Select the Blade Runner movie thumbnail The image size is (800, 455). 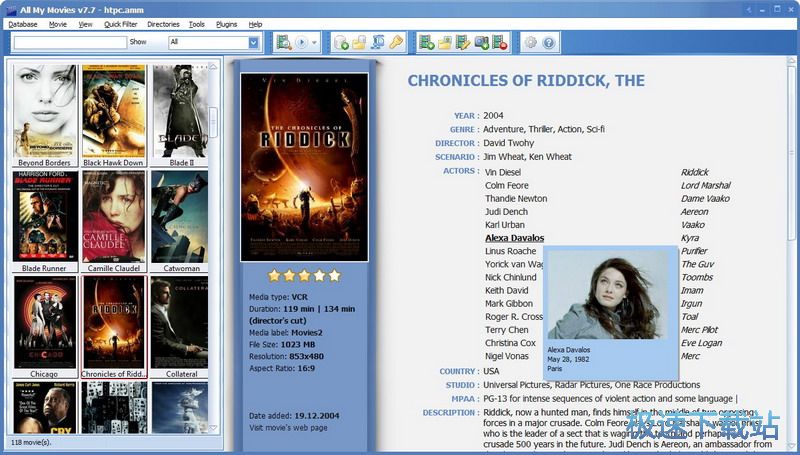pos(45,218)
